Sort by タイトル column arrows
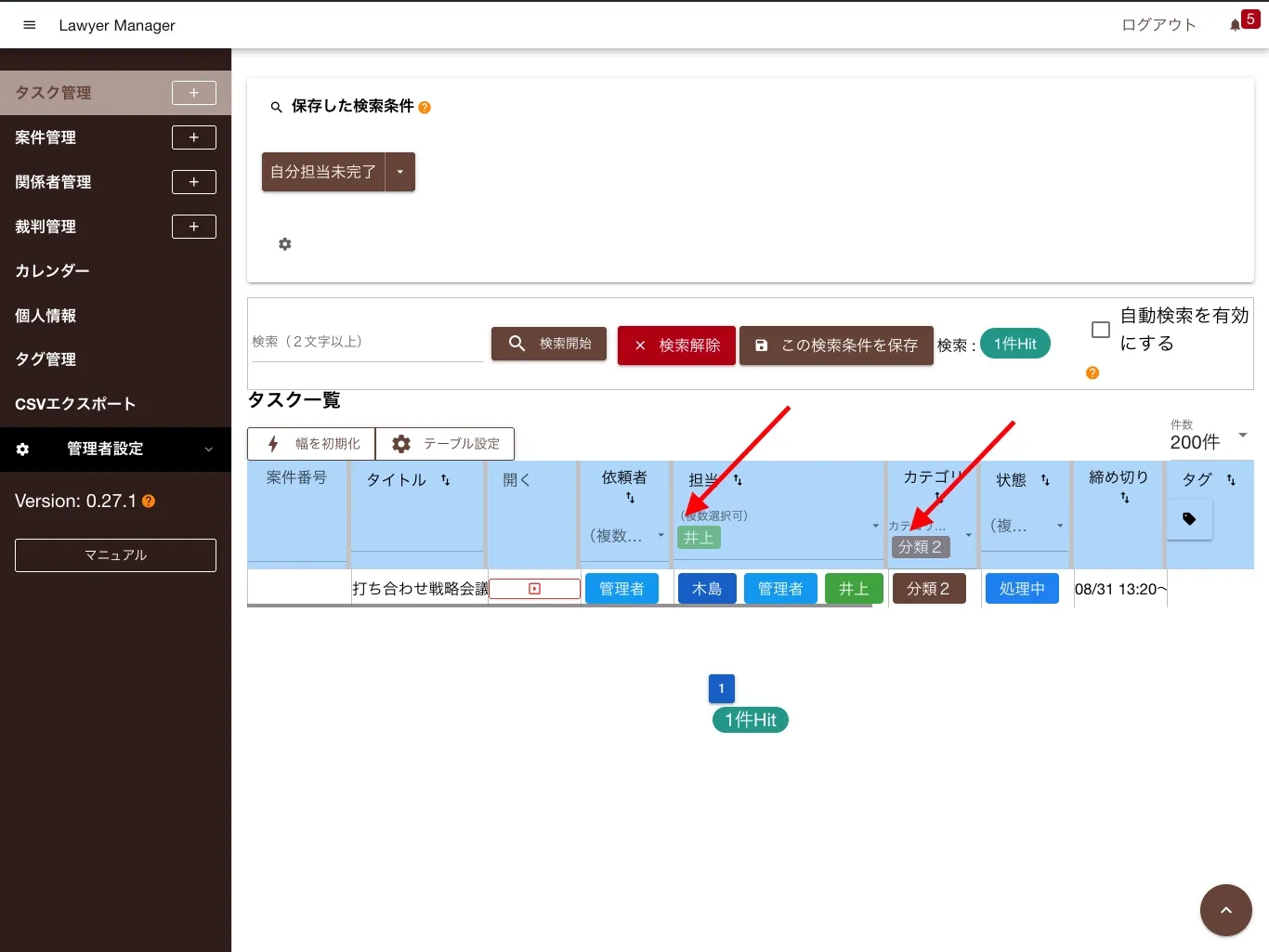The width and height of the screenshot is (1269, 952). [446, 480]
